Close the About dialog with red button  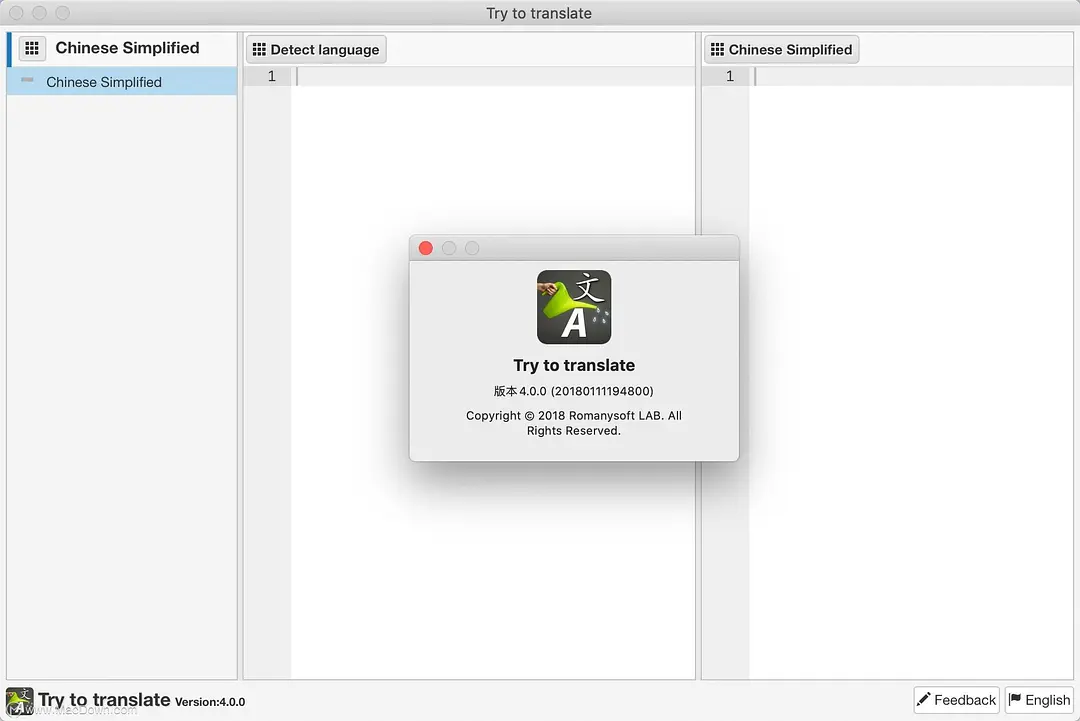pos(426,248)
